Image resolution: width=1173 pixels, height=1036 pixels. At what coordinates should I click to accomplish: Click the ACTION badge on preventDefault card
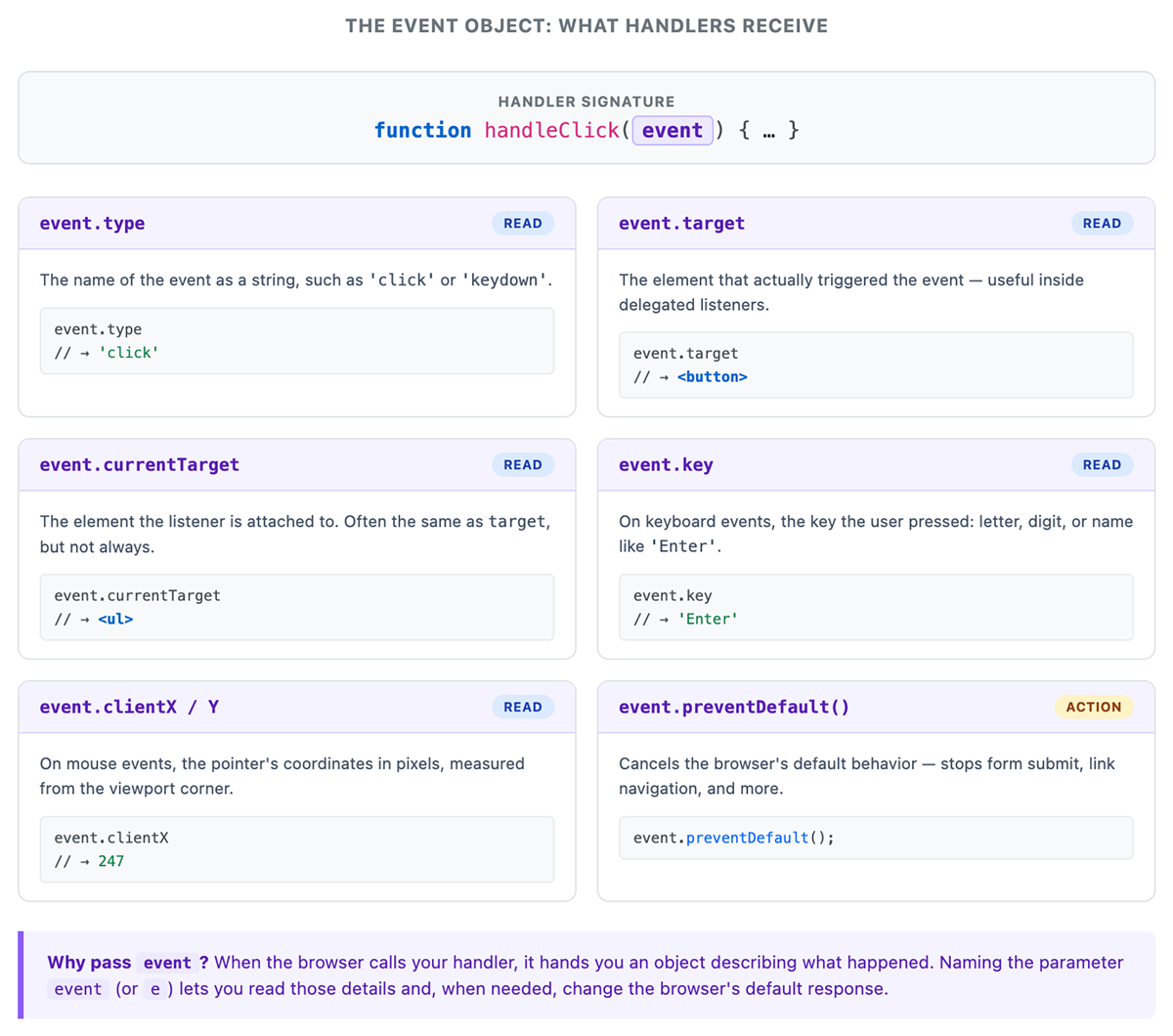pos(1094,707)
